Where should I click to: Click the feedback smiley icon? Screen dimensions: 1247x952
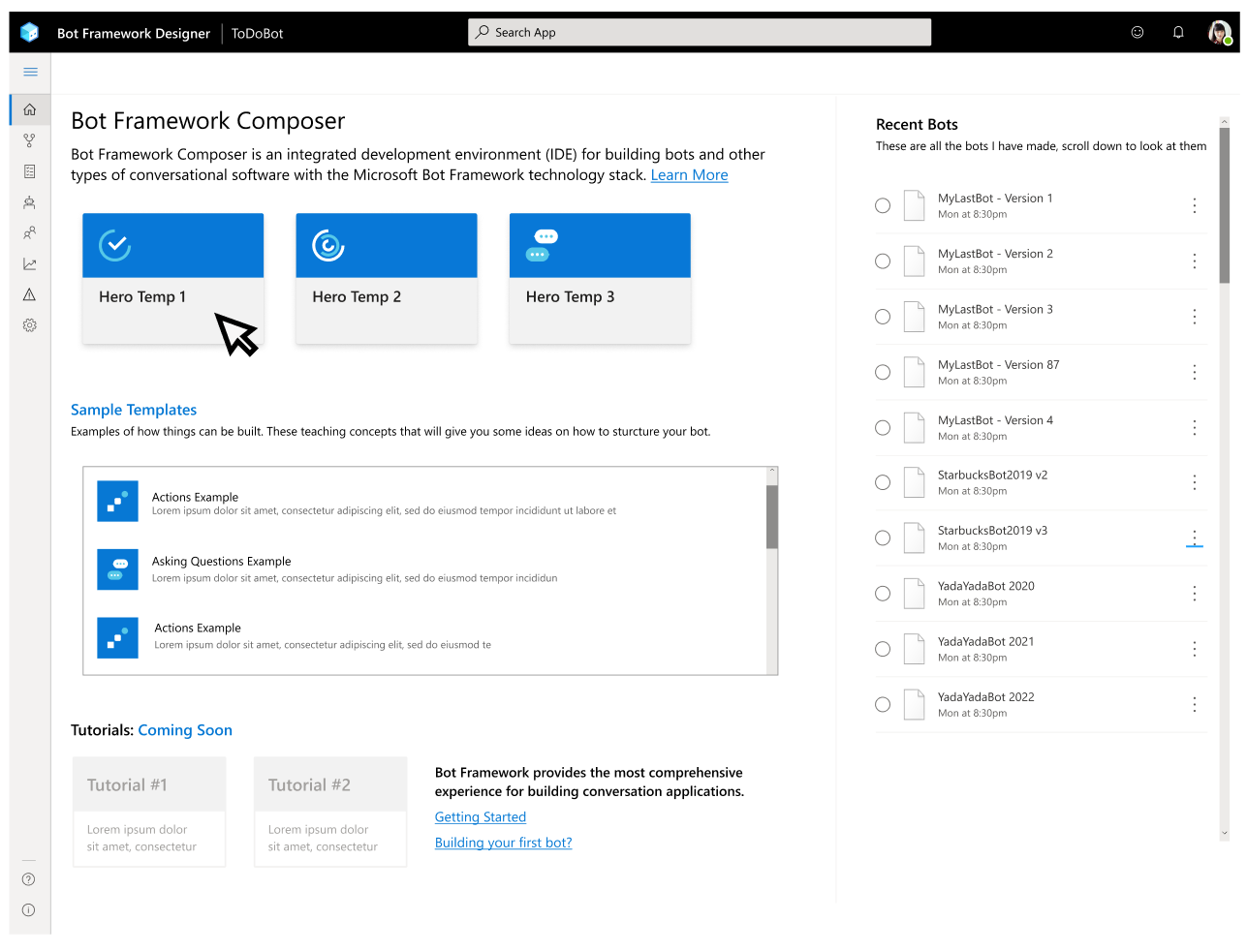tap(1138, 32)
